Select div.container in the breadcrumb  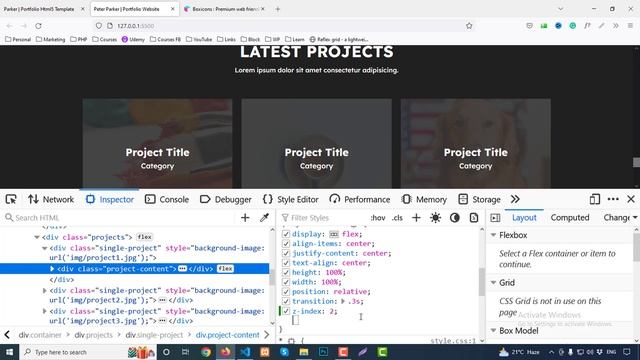click(x=40, y=335)
